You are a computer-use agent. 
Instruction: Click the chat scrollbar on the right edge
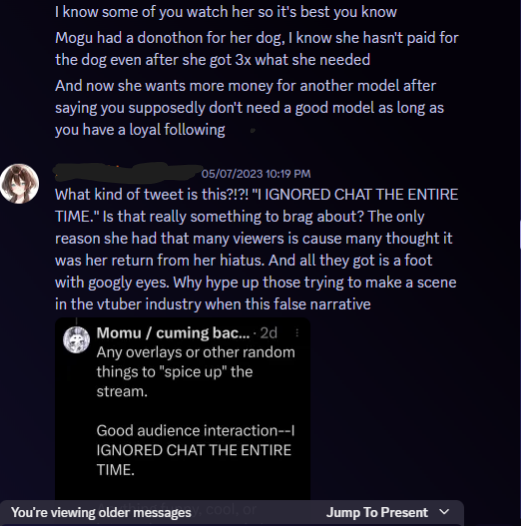pos(520,235)
